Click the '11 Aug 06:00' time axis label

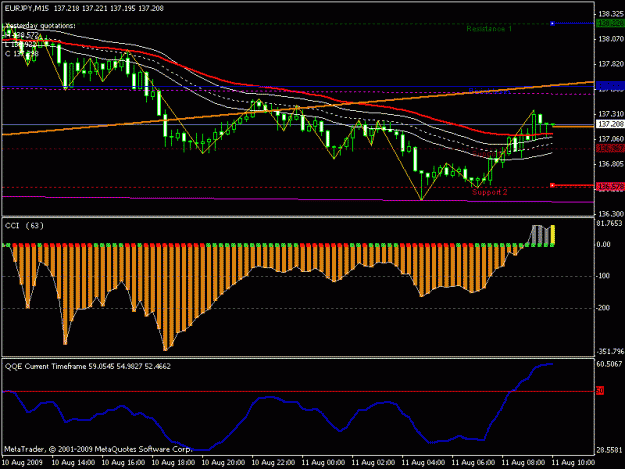click(473, 463)
